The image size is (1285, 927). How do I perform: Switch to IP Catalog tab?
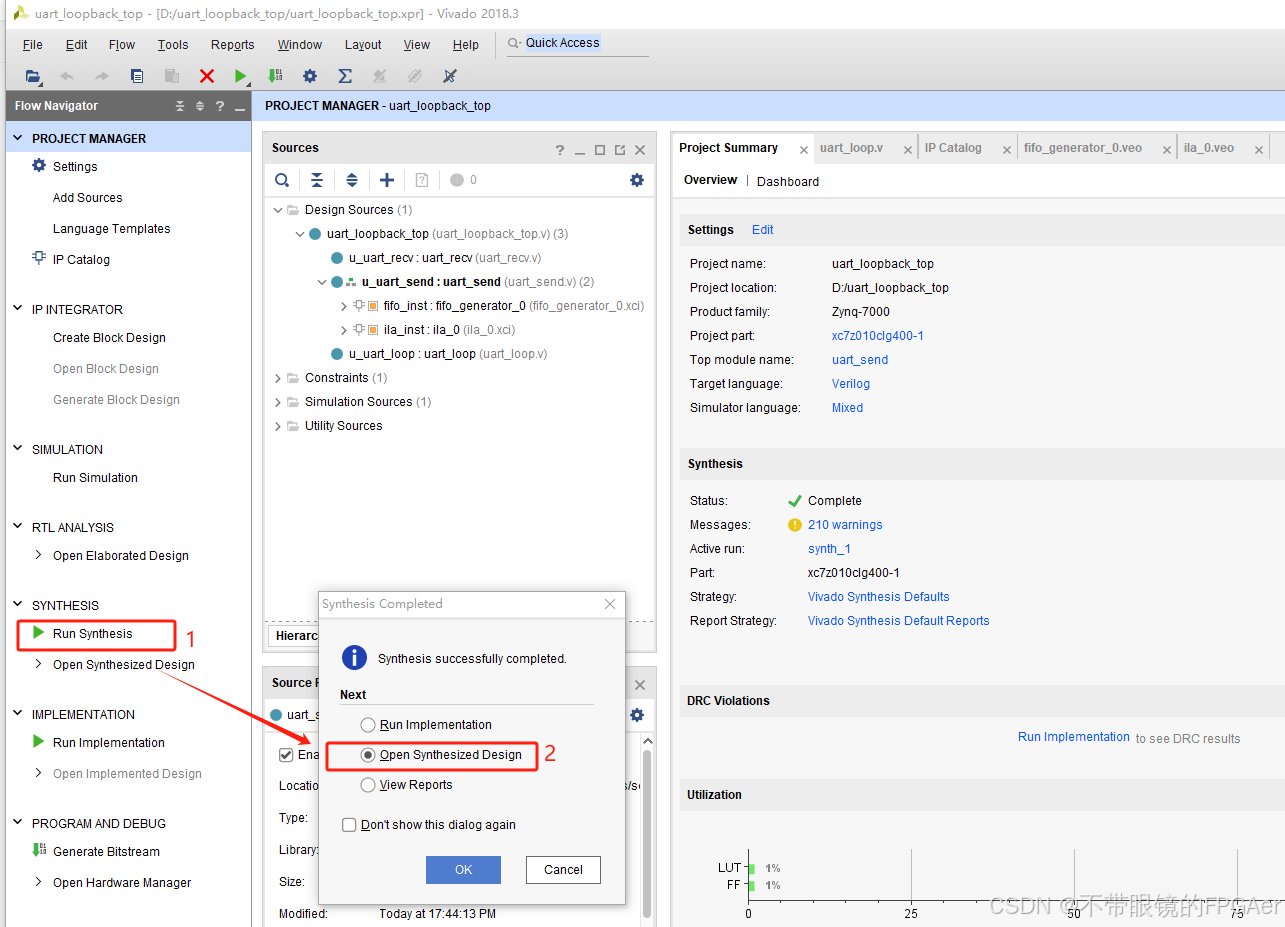953,148
